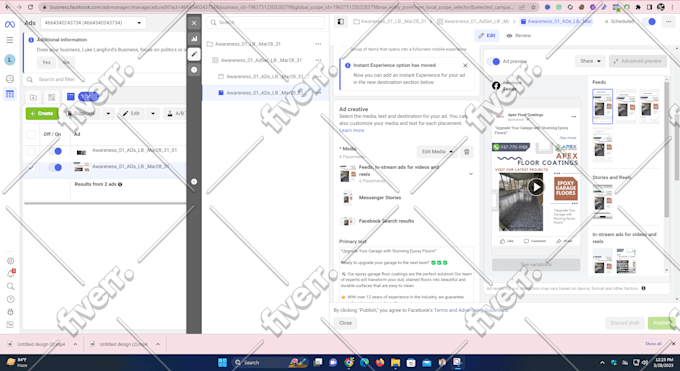The height and width of the screenshot is (371, 680).
Task: Open the top-right more options menu
Action: (668, 21)
